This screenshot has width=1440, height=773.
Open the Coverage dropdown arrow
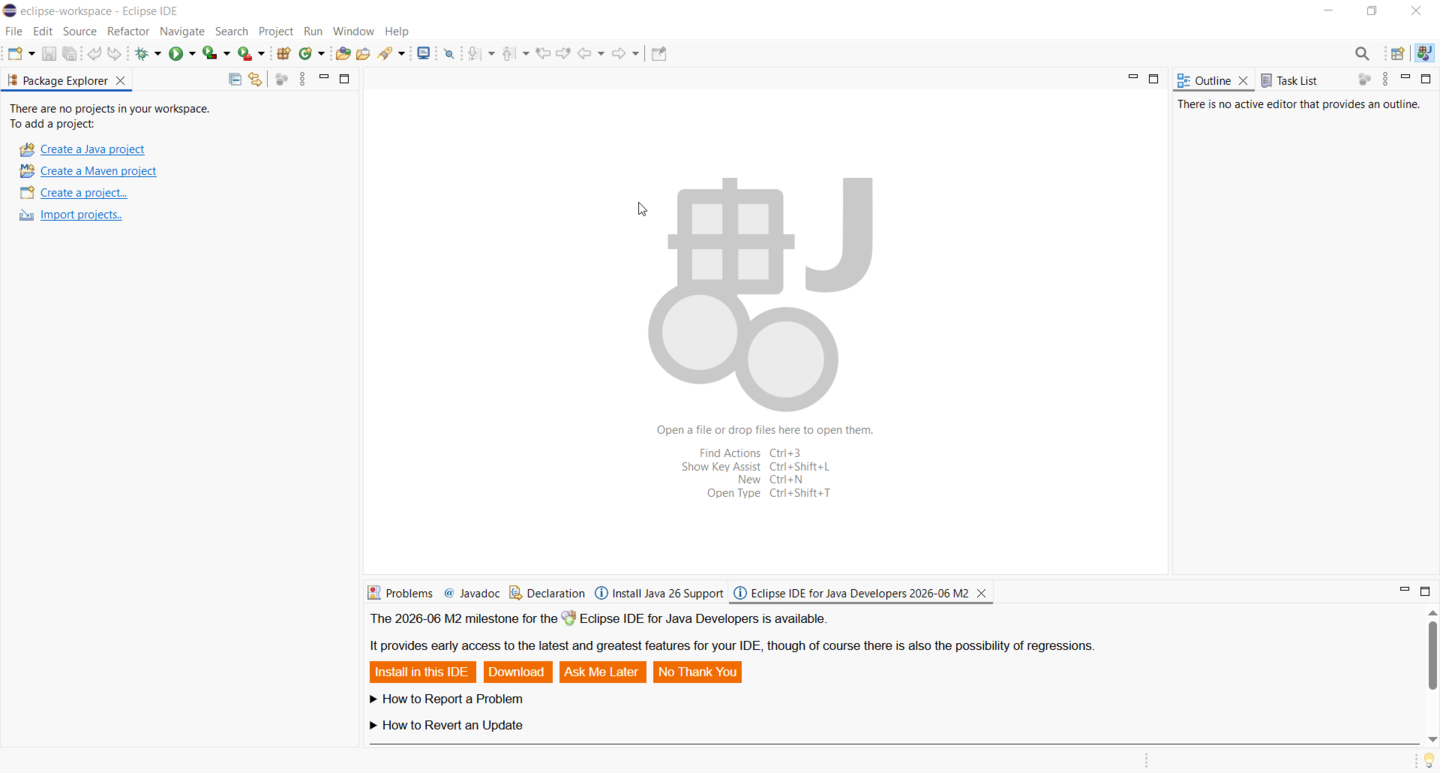226,54
